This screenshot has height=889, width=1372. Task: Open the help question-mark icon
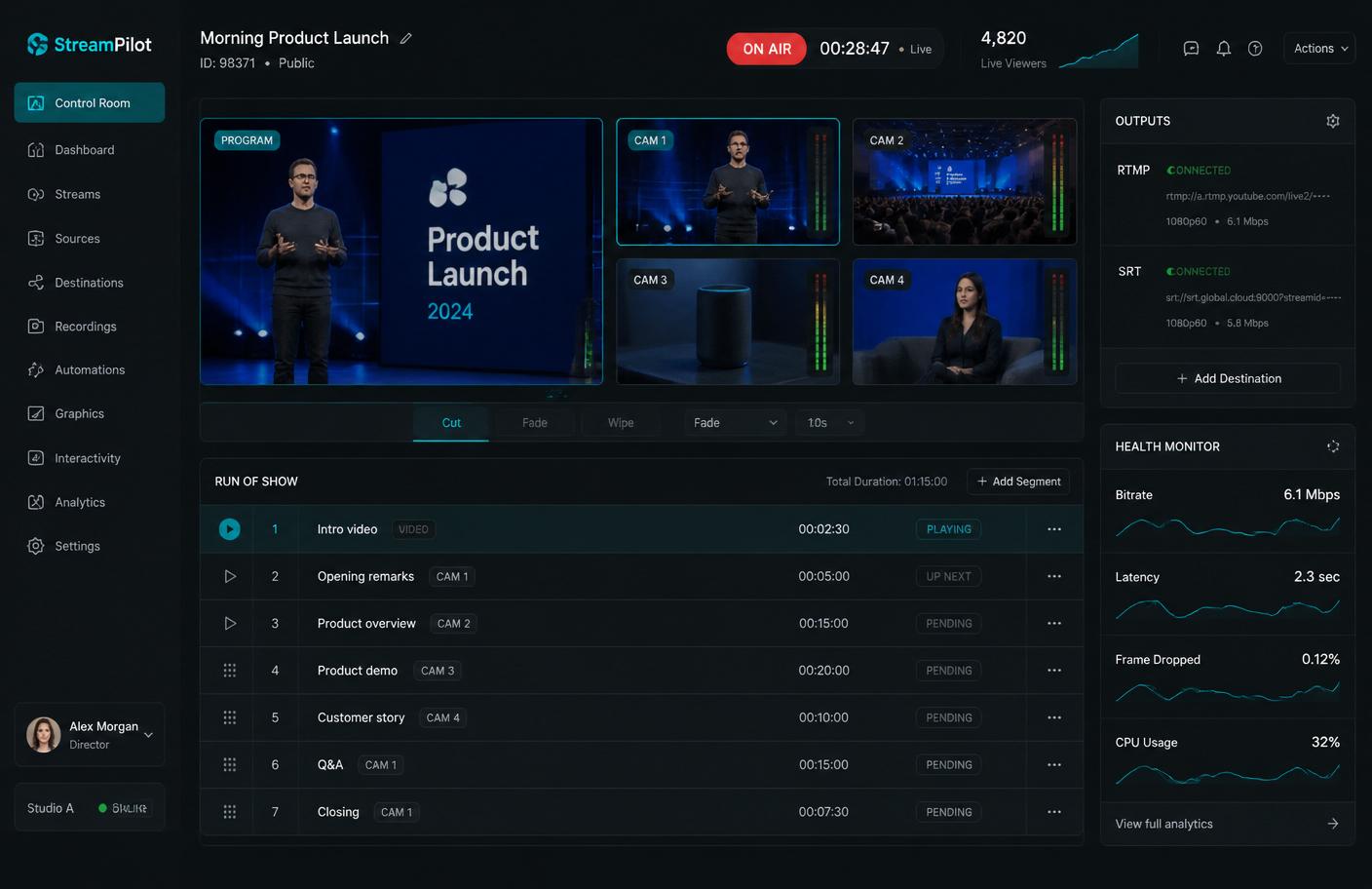click(x=1255, y=49)
